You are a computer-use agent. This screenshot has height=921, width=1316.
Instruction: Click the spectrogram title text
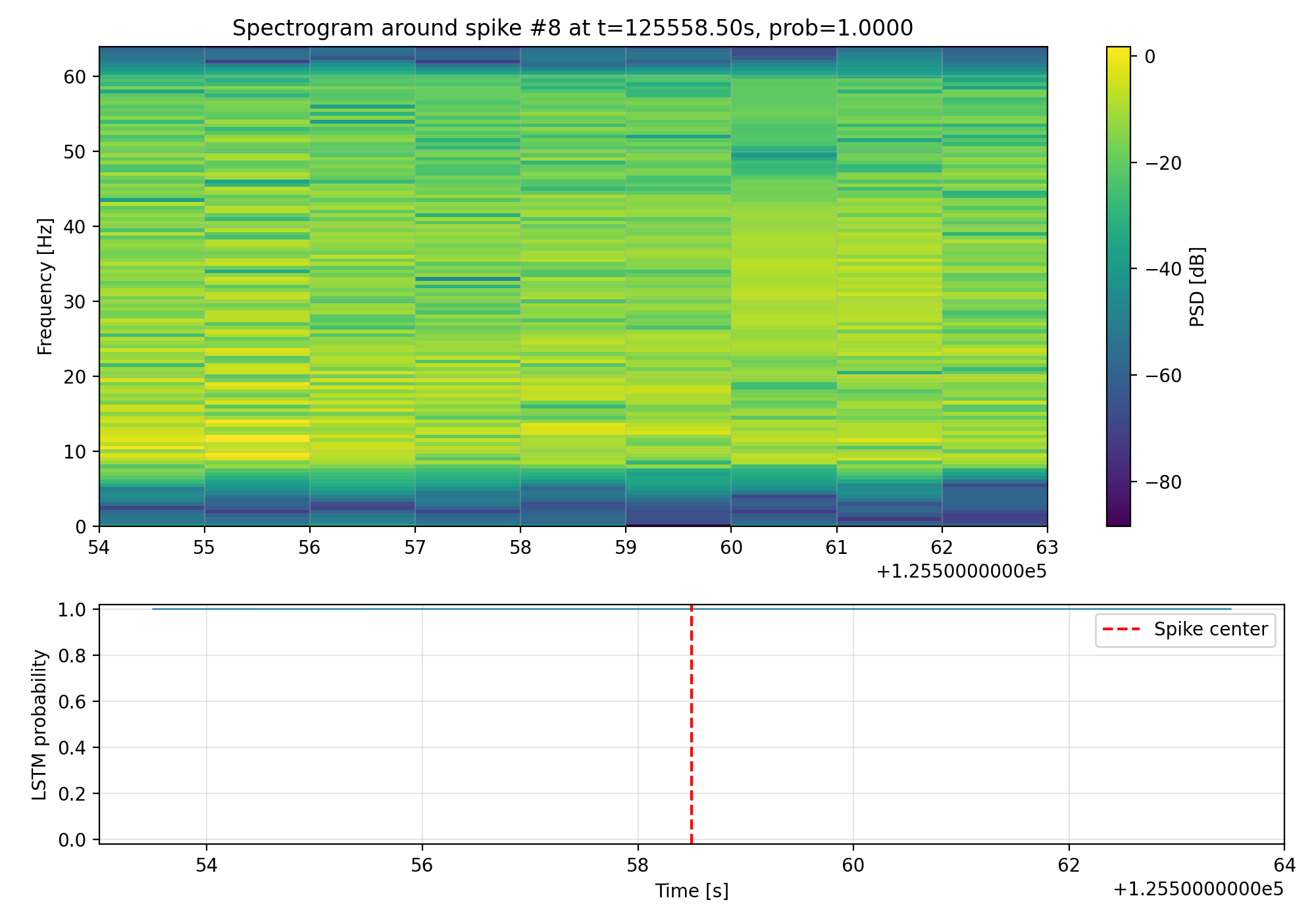(572, 28)
